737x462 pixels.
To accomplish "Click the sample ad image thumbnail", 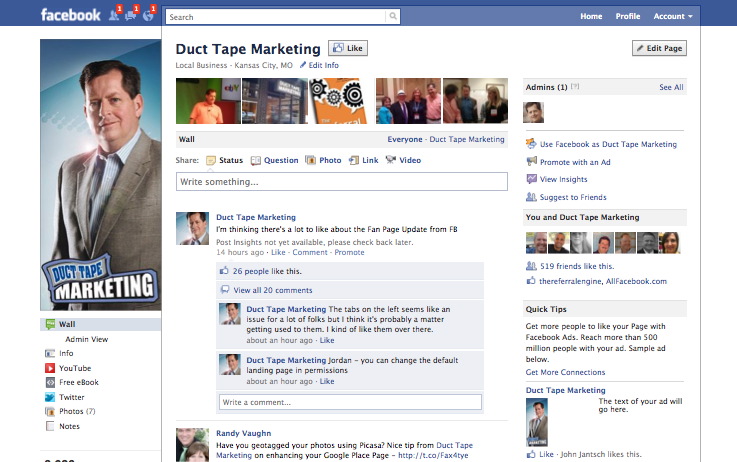I will pyautogui.click(x=537, y=423).
